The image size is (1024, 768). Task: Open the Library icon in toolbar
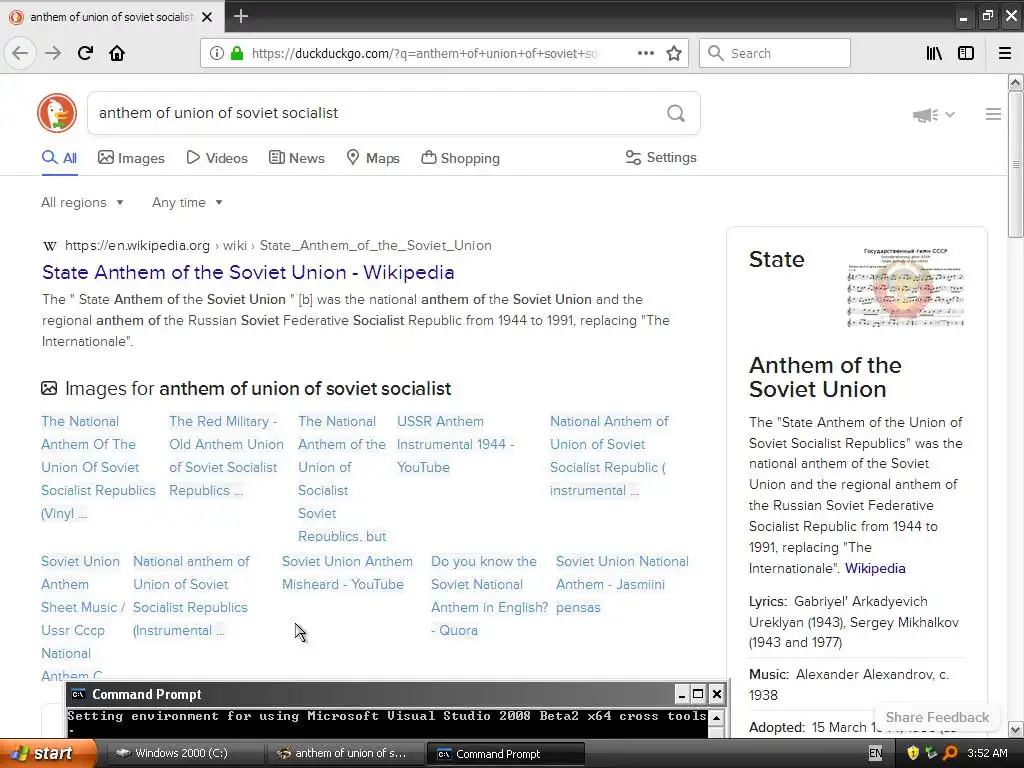pyautogui.click(x=934, y=54)
